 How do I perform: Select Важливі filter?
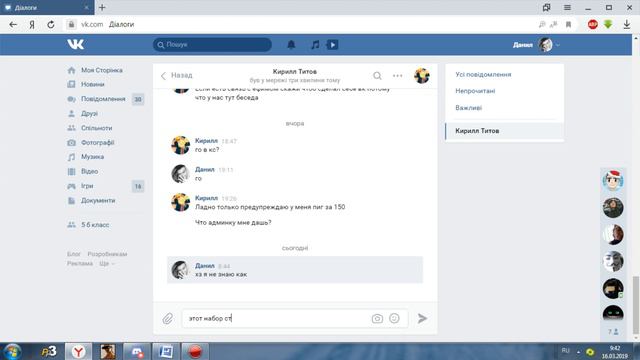coord(469,108)
